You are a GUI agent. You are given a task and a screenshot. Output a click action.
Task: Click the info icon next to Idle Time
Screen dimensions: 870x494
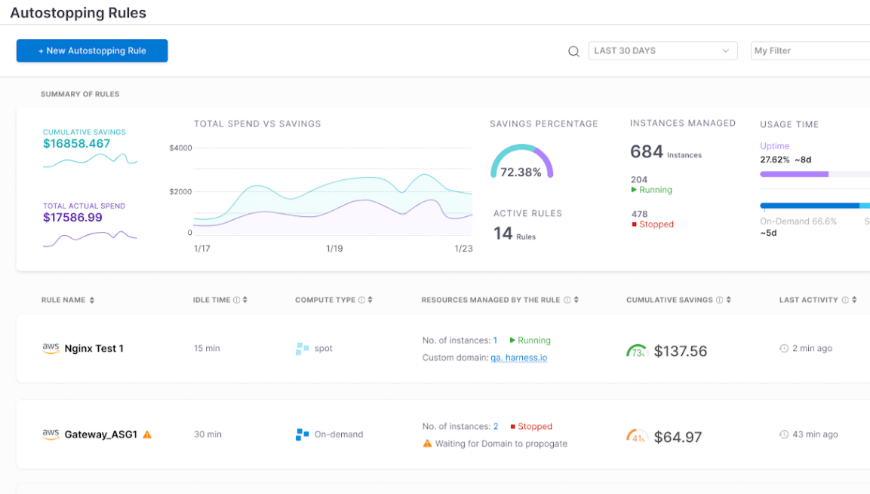click(236, 300)
